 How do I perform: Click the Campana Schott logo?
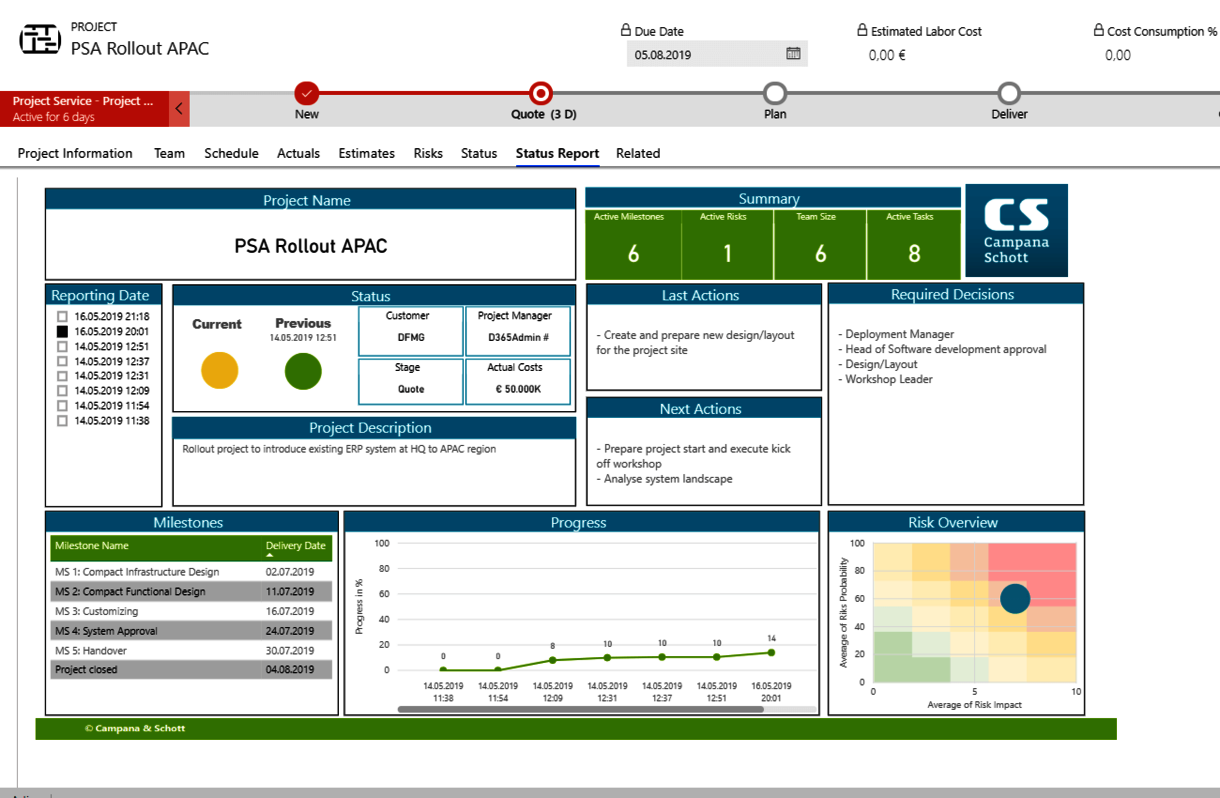tap(1016, 230)
